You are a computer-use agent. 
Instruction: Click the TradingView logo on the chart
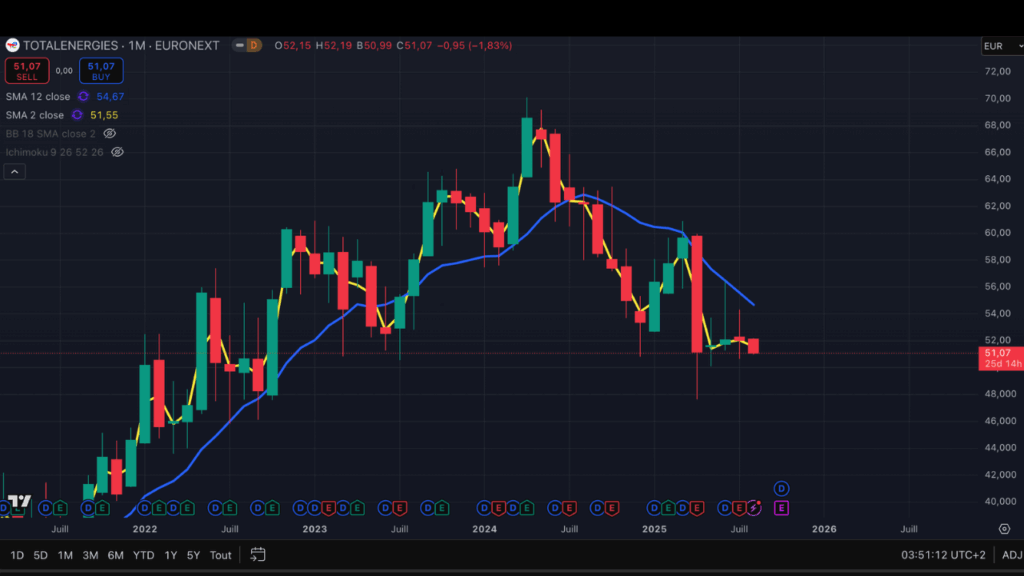coord(20,502)
